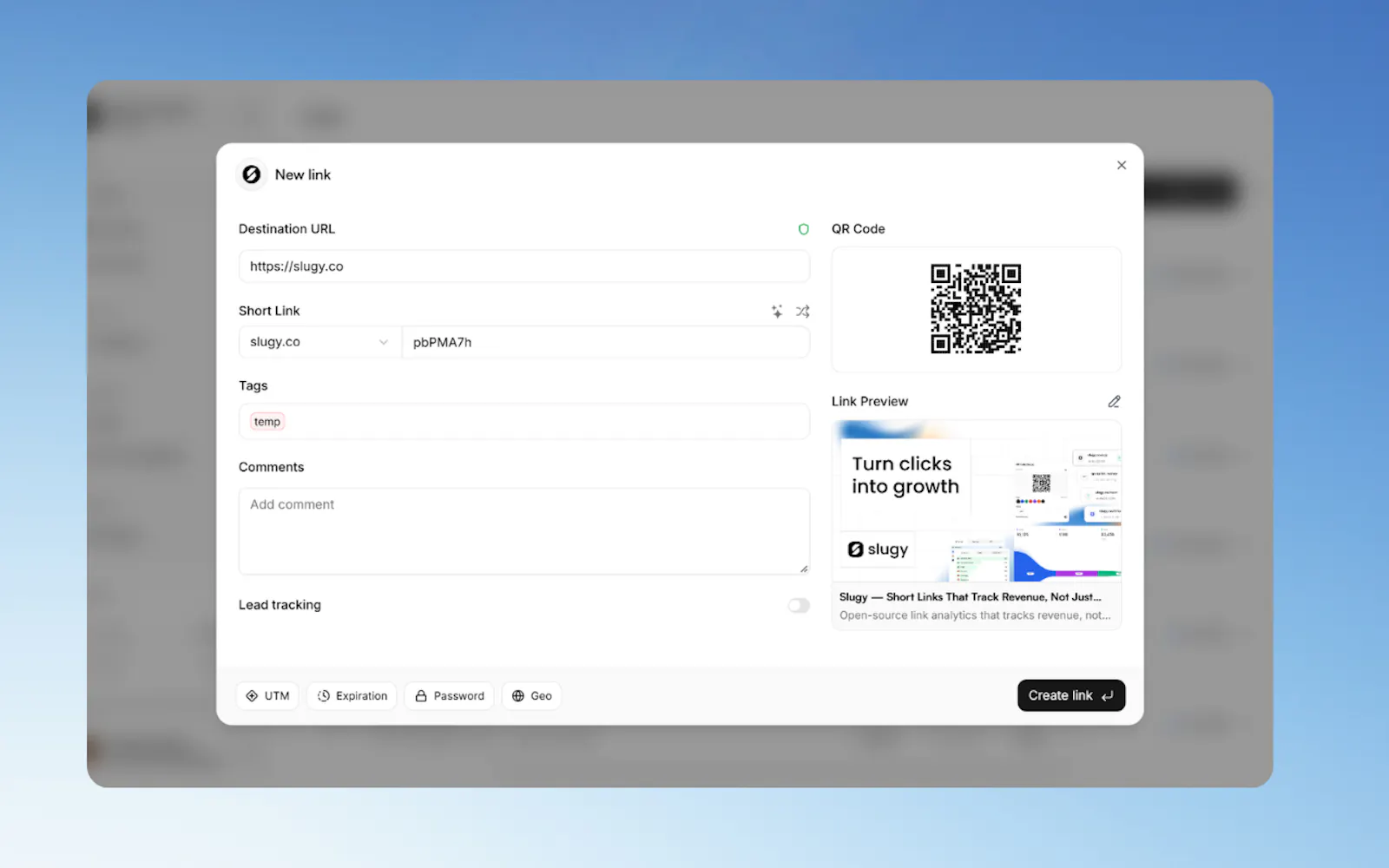Viewport: 1389px width, 868px height.
Task: Open UTM builder options
Action: point(267,696)
